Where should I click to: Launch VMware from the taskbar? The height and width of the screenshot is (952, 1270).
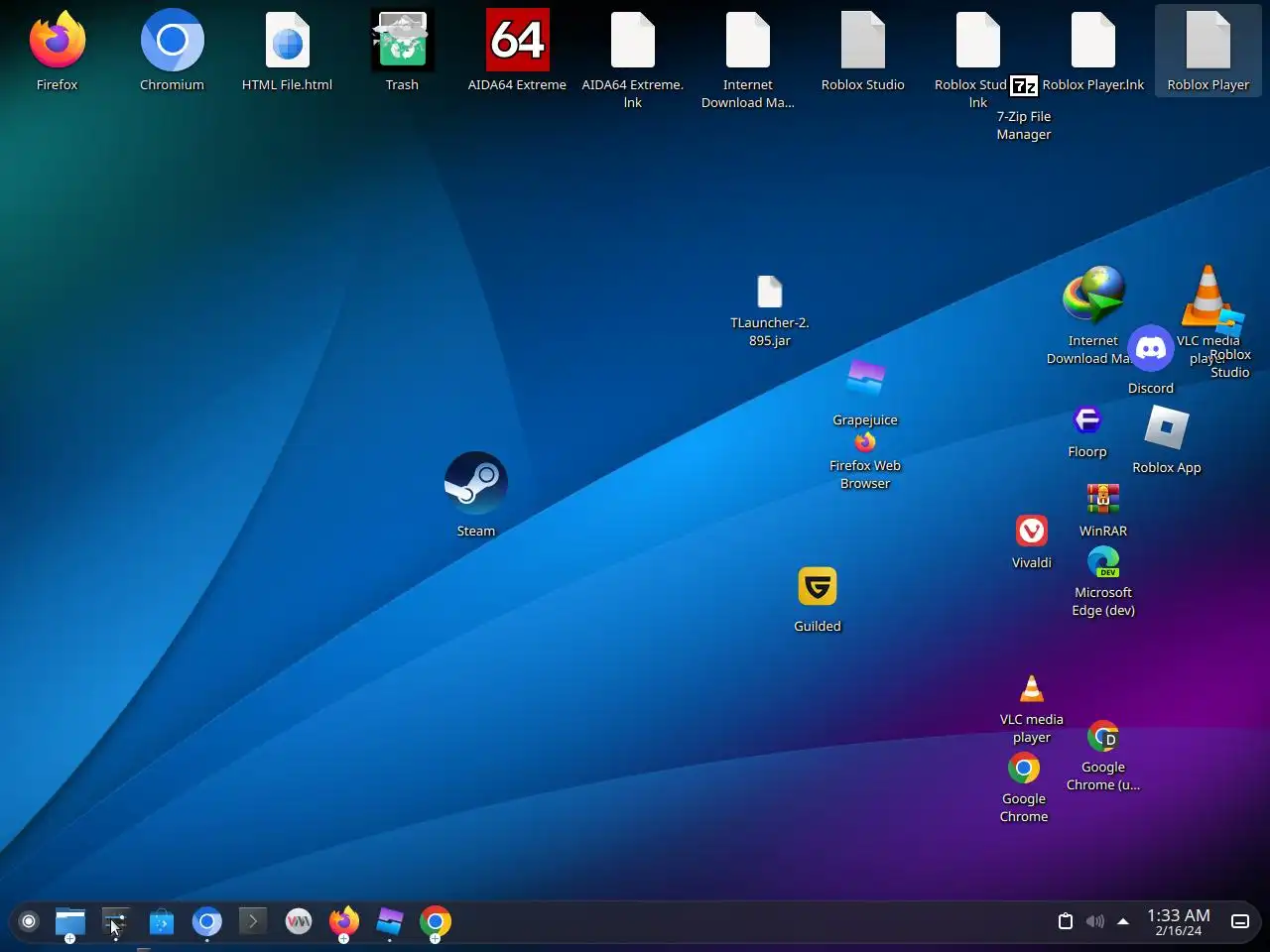pos(299,922)
